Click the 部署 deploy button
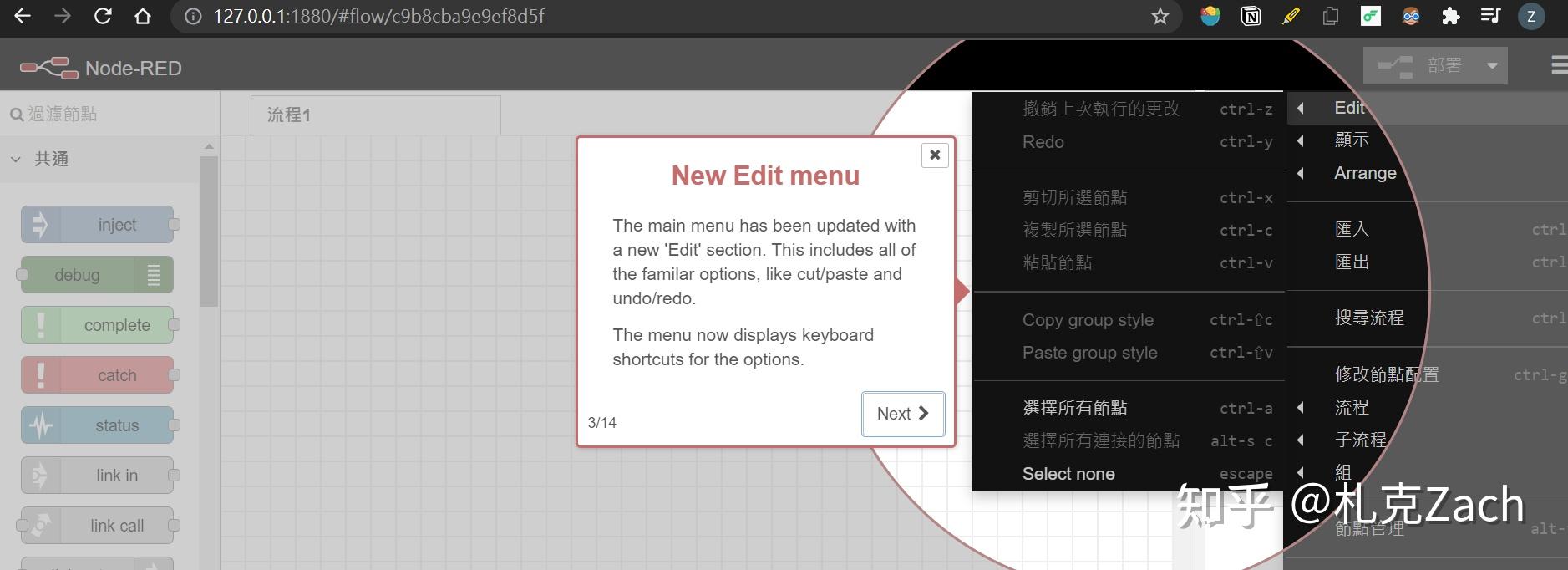Screen dimensions: 1568x570 [1419, 65]
